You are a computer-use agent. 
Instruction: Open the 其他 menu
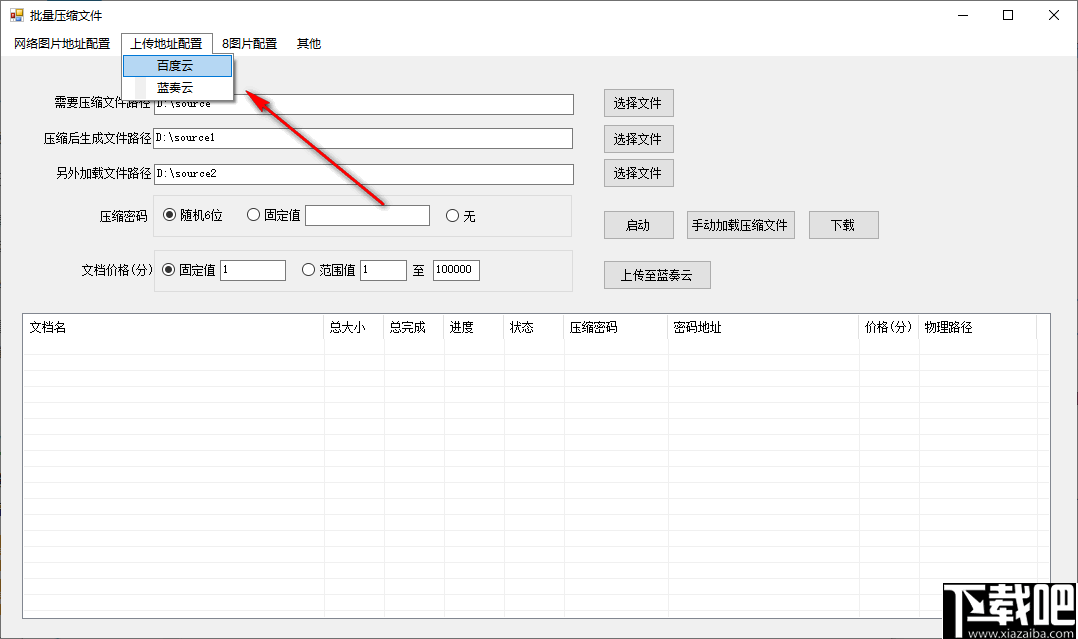pyautogui.click(x=308, y=43)
